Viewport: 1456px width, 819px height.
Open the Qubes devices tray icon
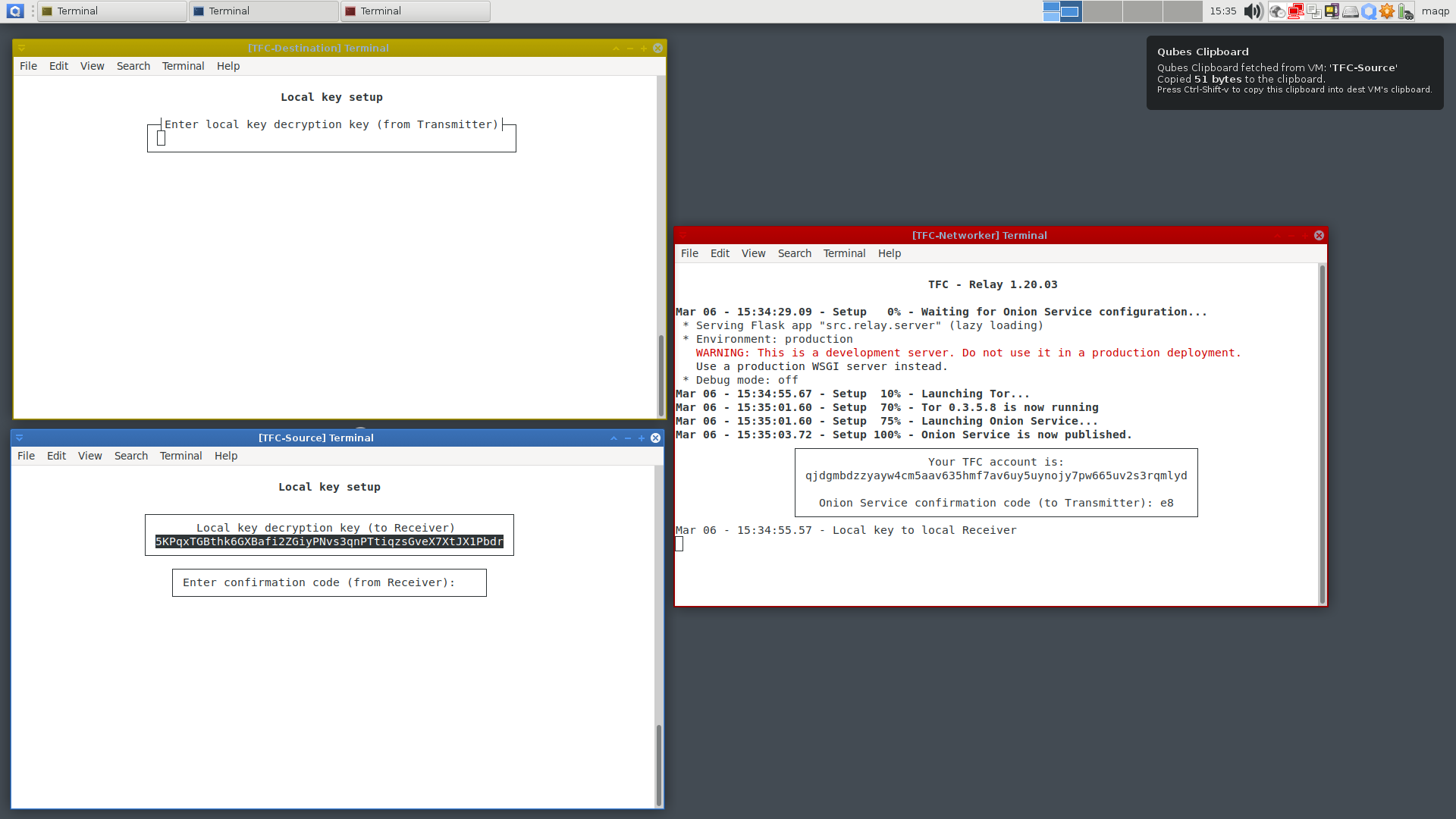click(1332, 11)
